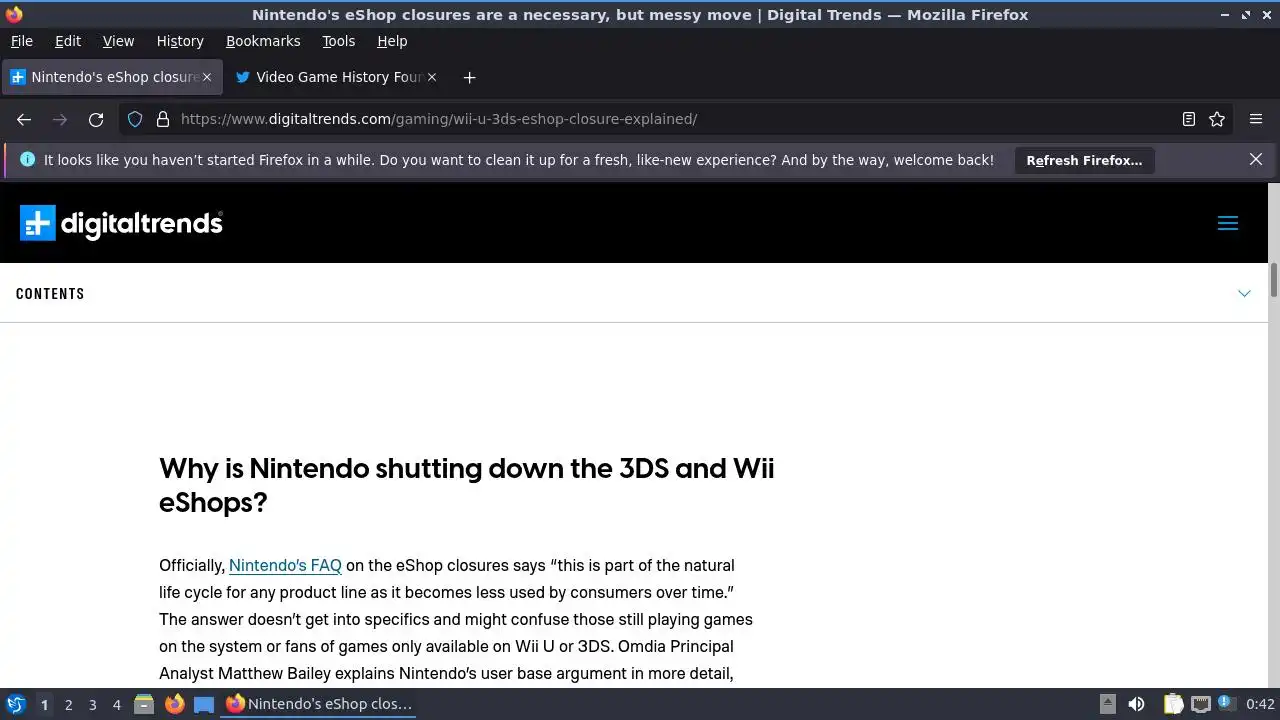
Task: Click the Refresh Firefox button
Action: tap(1084, 160)
